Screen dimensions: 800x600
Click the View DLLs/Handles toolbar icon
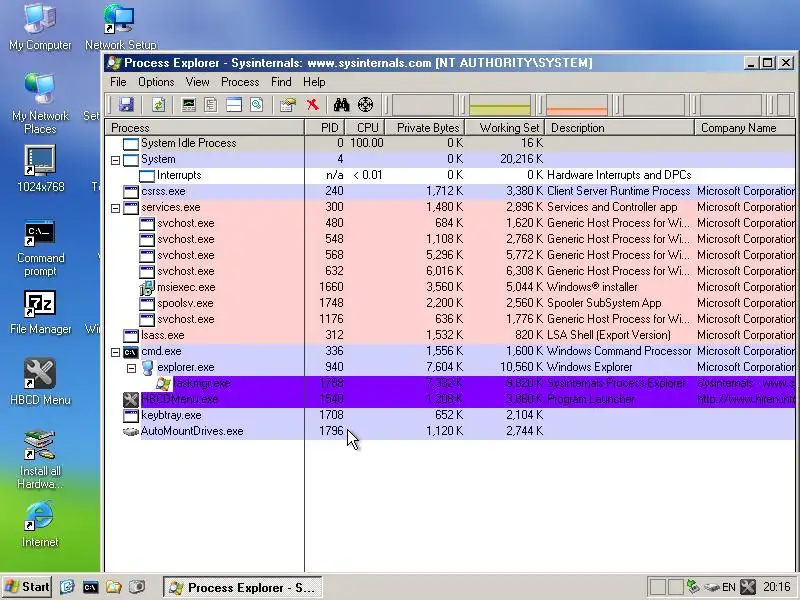pos(256,105)
